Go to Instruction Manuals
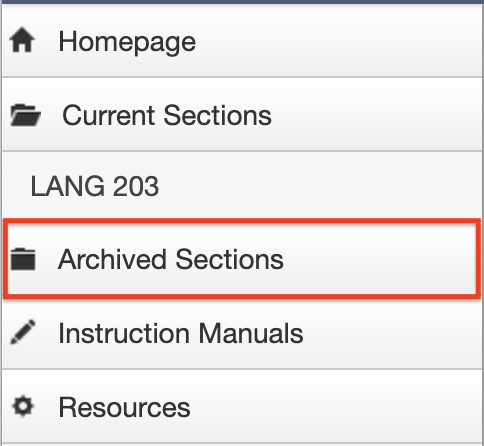 [242, 333]
